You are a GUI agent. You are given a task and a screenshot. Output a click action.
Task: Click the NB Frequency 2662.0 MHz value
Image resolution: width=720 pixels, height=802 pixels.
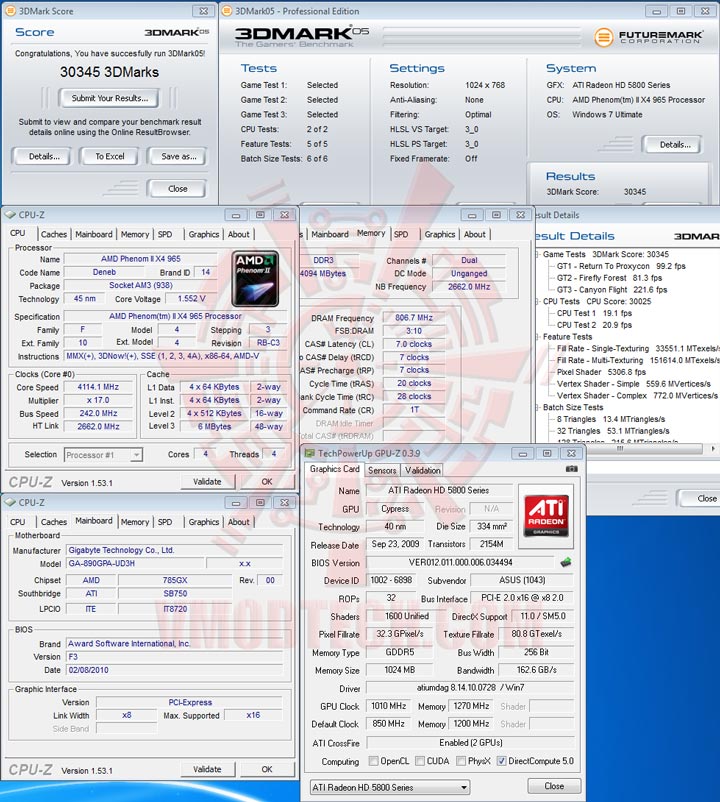pos(469,286)
